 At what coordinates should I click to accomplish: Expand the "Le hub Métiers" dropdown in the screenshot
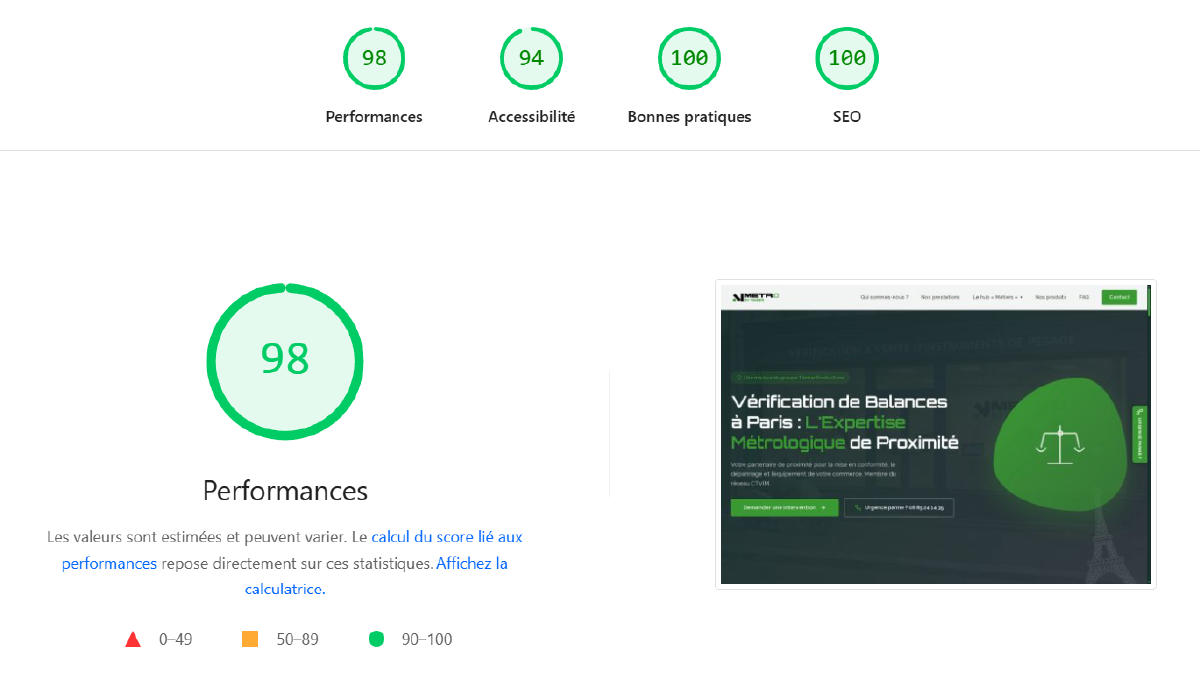[997, 297]
